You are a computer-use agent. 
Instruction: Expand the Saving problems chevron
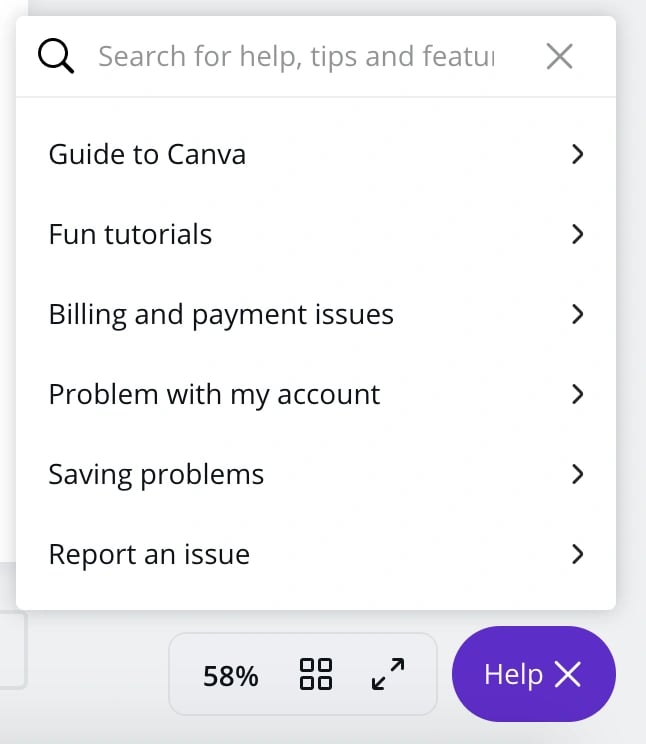coord(577,474)
